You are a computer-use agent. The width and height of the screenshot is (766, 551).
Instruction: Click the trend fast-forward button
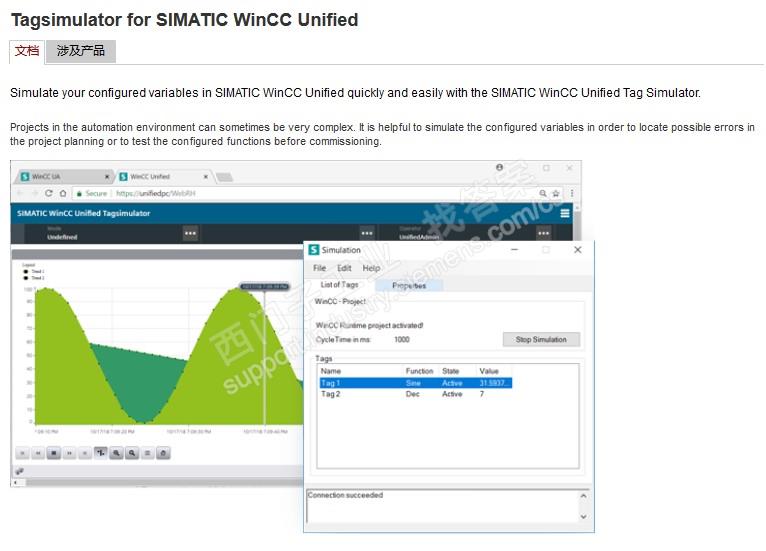69,453
